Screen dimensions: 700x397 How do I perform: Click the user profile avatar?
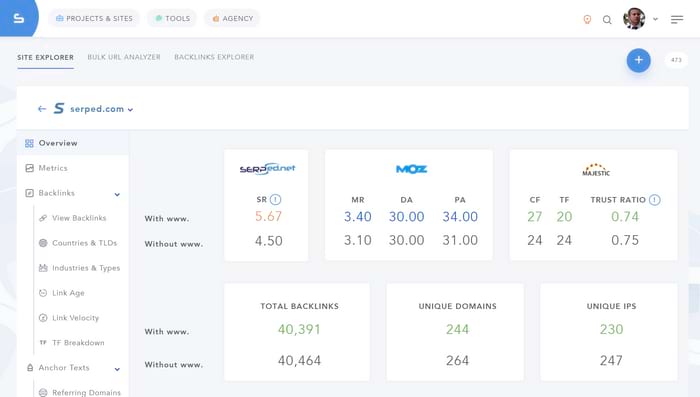[x=634, y=19]
